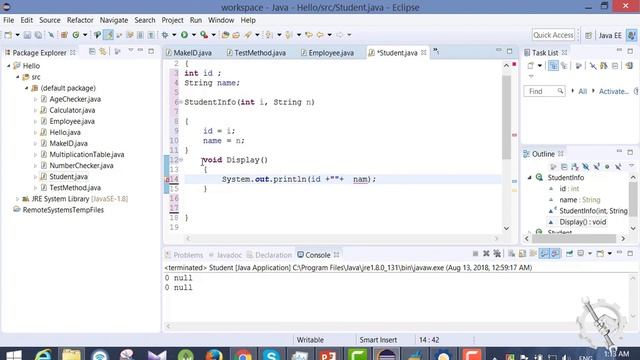Viewport: 640px width, 360px height.
Task: Click Quick Access search box
Action: click(x=553, y=35)
